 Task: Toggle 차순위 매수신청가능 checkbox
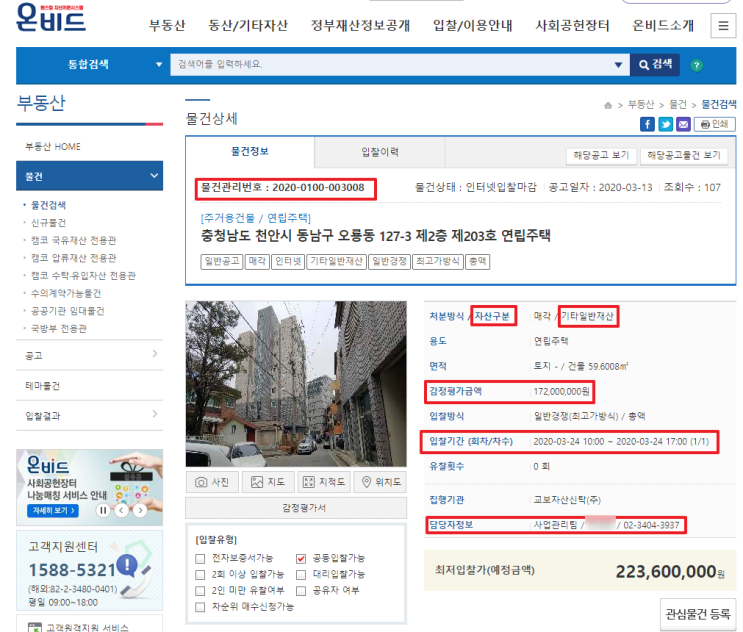[200, 607]
